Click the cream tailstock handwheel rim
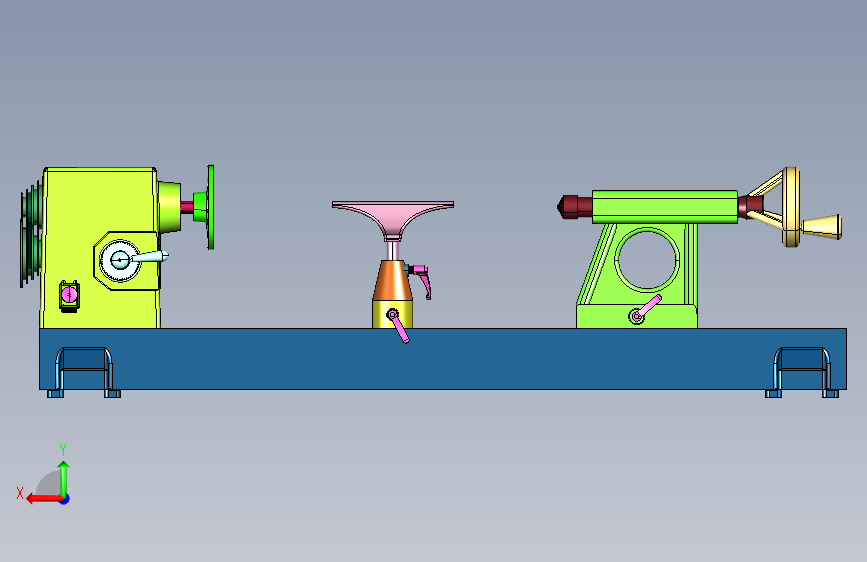Image resolution: width=867 pixels, height=562 pixels. [x=791, y=207]
